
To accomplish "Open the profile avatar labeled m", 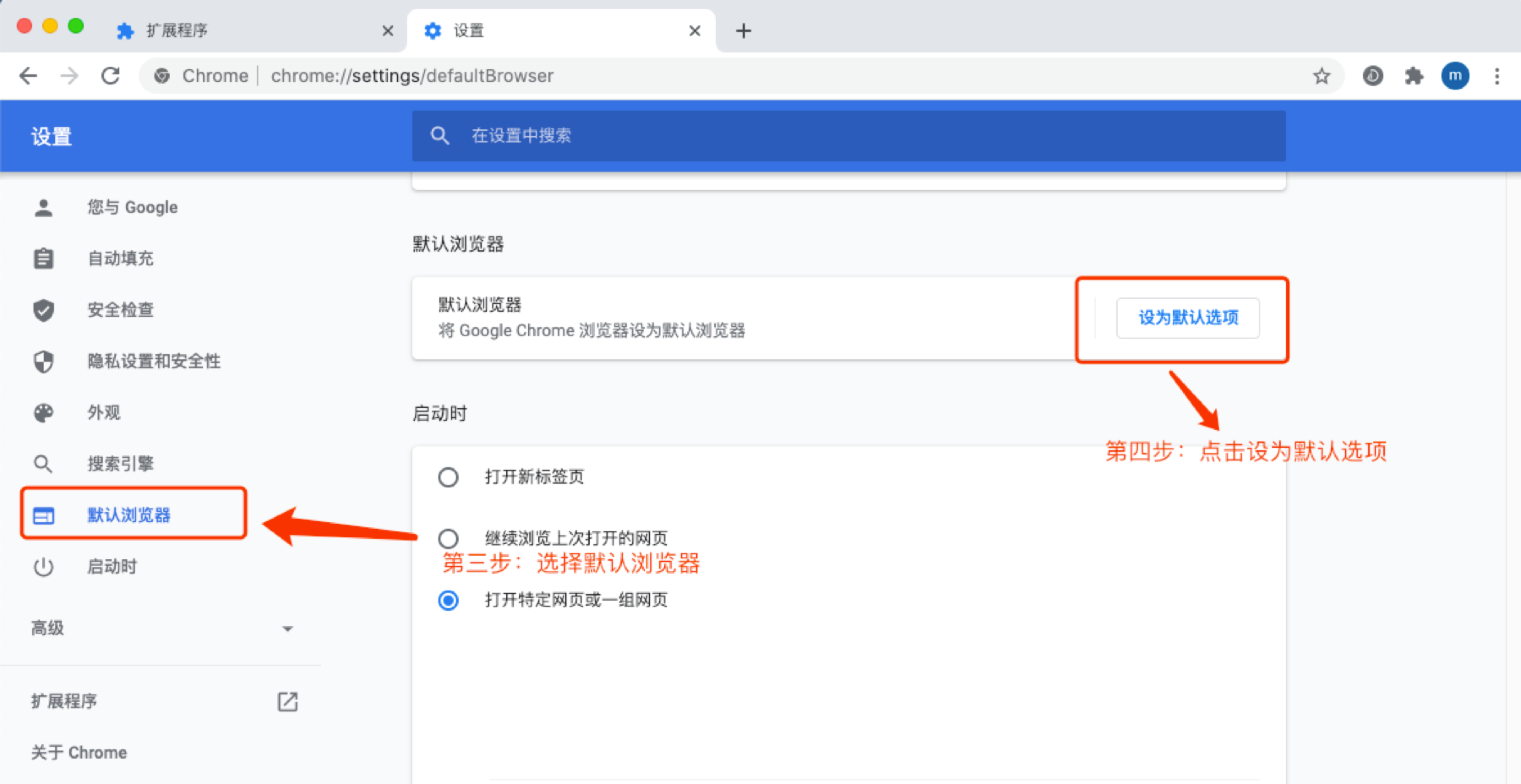I will pos(1455,76).
